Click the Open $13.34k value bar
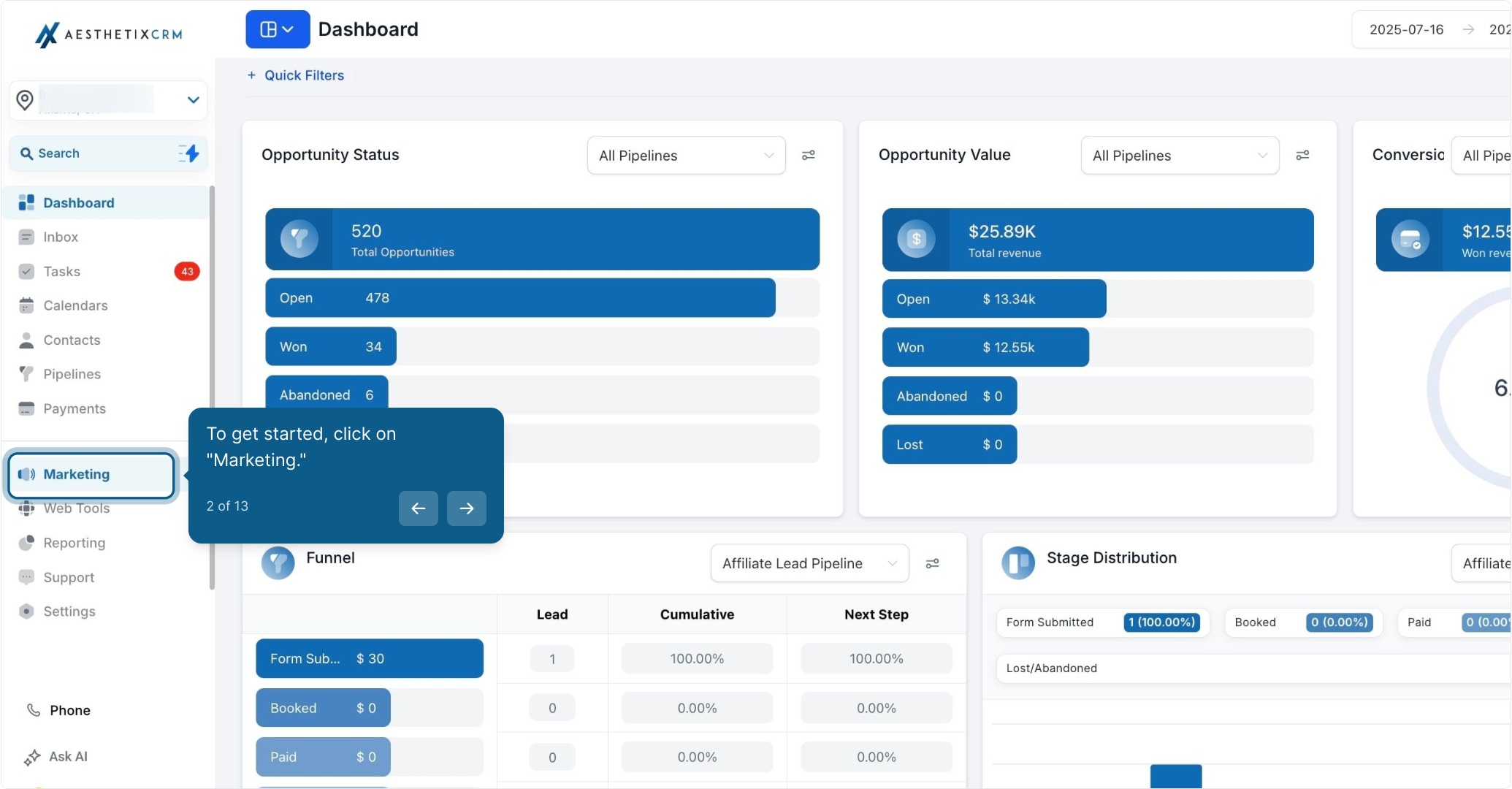 (x=994, y=299)
